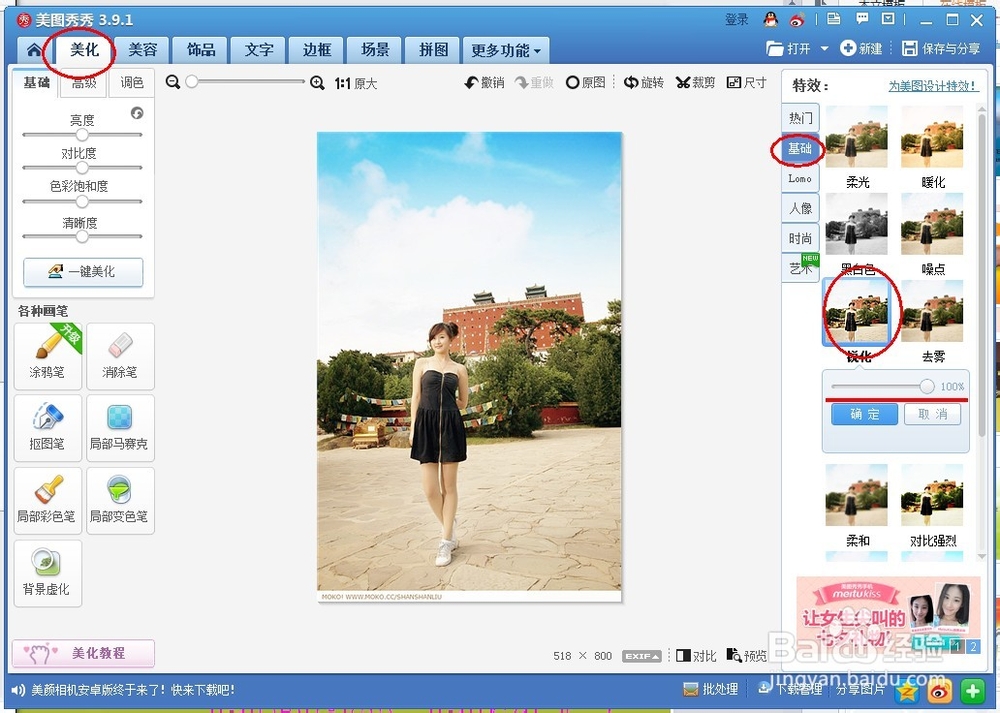Select the 热门 effects category

[800, 118]
